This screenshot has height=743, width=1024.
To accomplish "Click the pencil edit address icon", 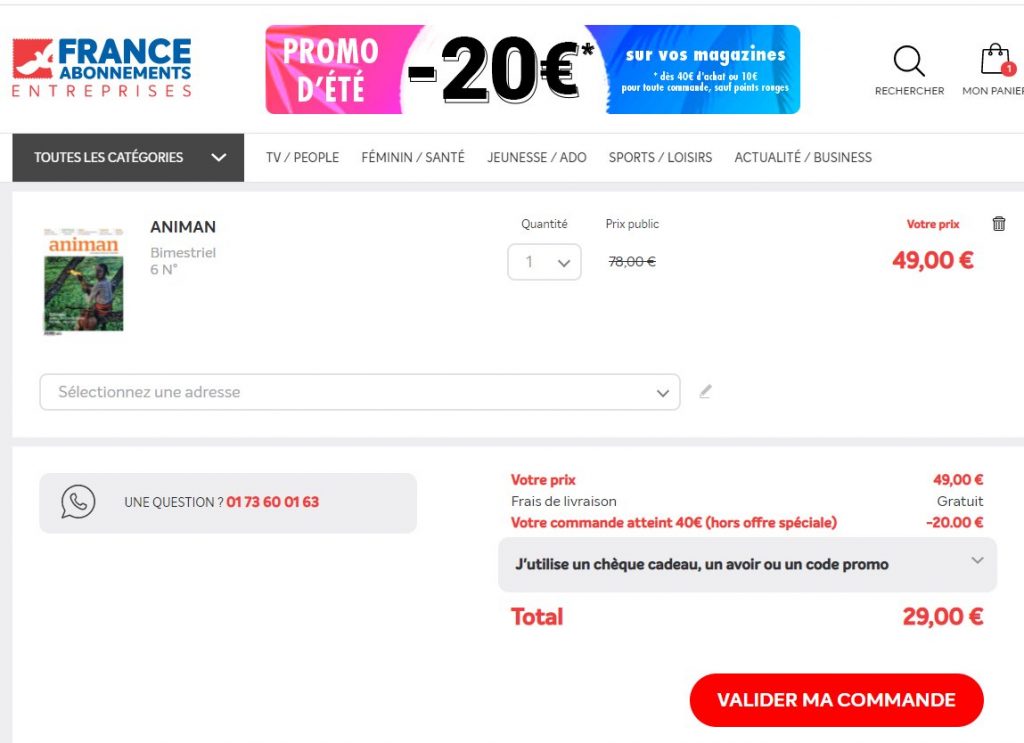I will point(705,392).
